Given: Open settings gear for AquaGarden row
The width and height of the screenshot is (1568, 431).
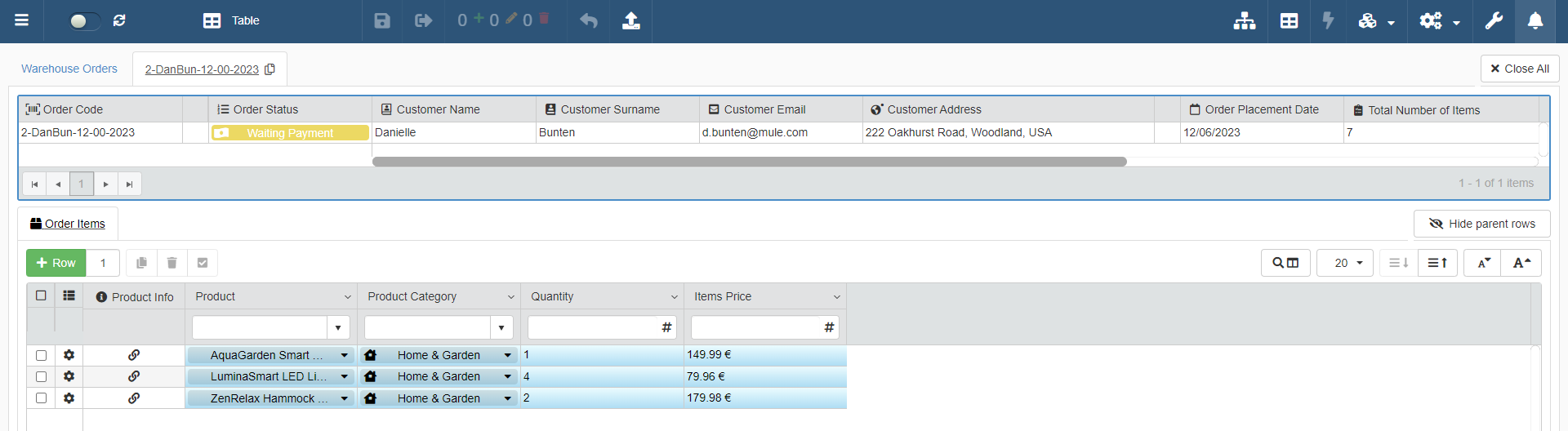Looking at the screenshot, I should tap(69, 355).
